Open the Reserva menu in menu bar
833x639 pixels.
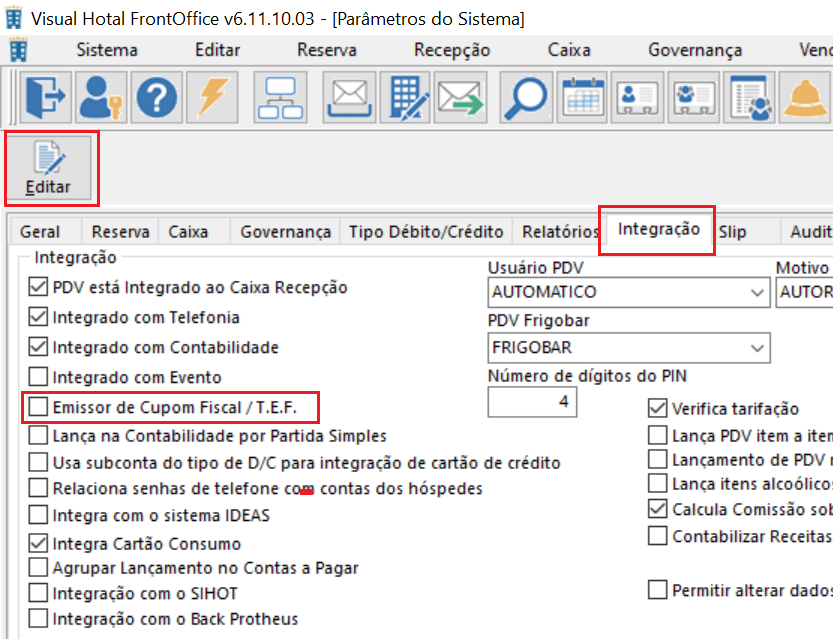coord(327,50)
